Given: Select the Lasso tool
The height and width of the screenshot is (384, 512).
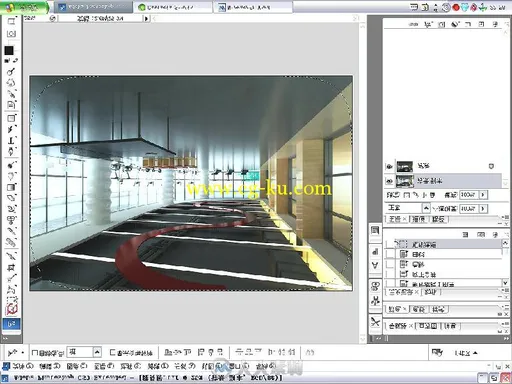Looking at the screenshot, I should [x=11, y=288].
